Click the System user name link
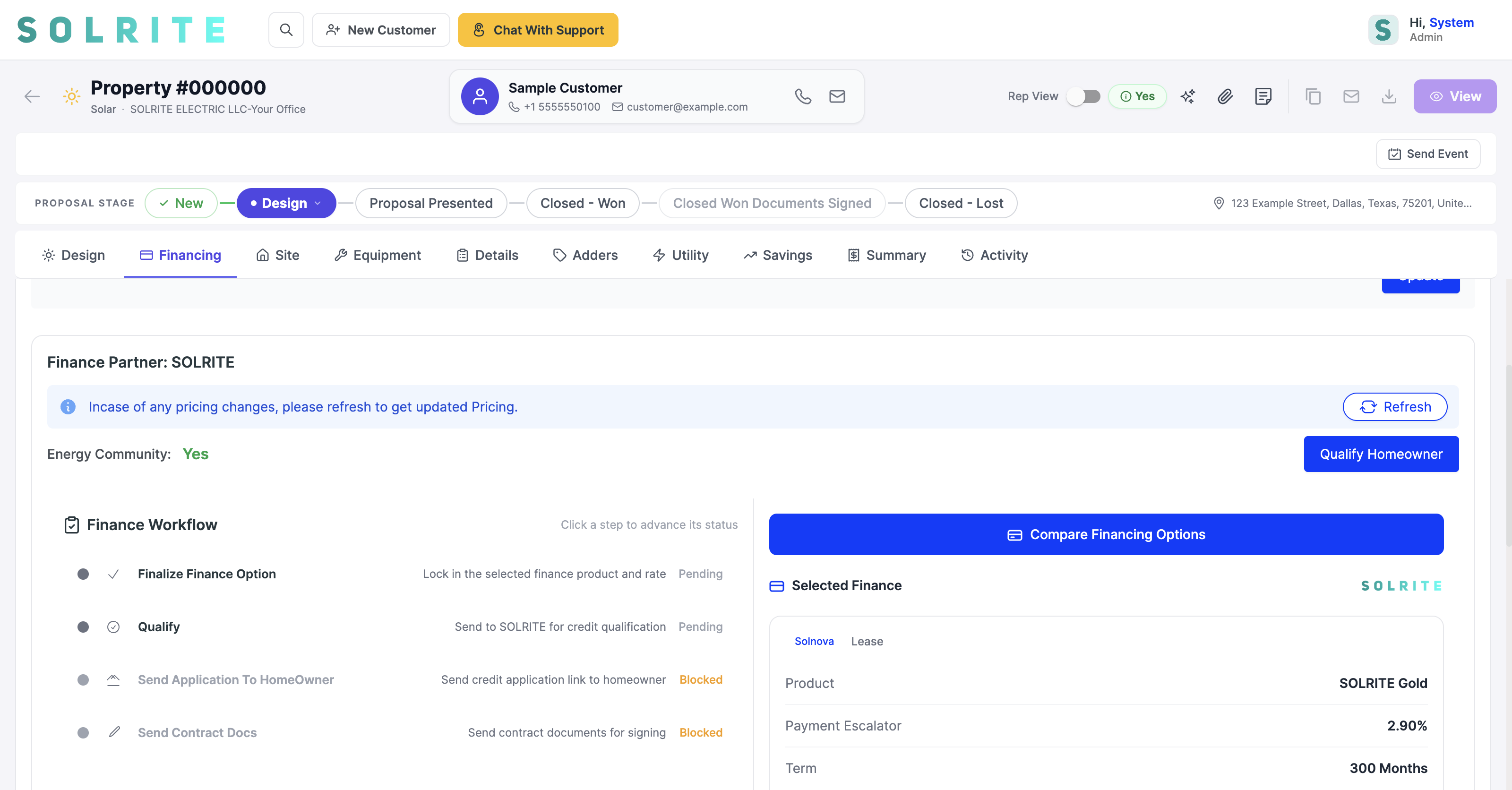 (x=1451, y=22)
